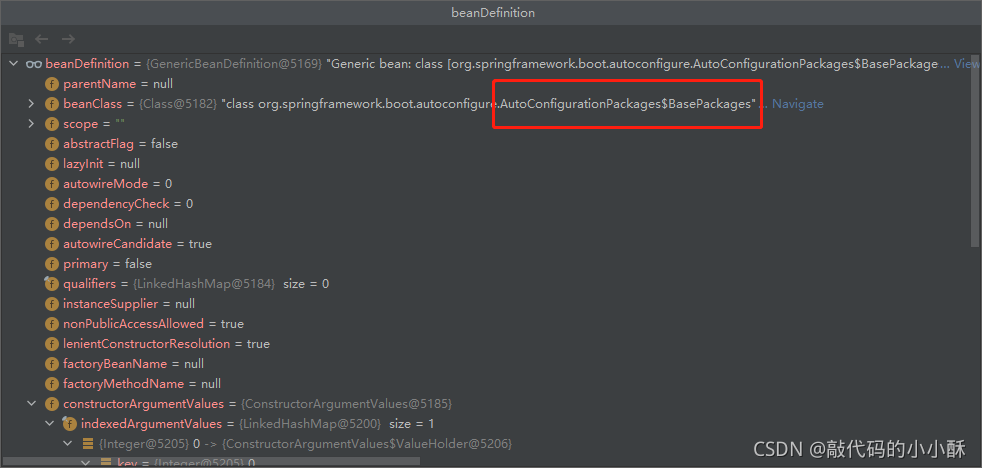Screen dimensions: 982x468
Task: Go back with the left arrow
Action: pos(42,39)
